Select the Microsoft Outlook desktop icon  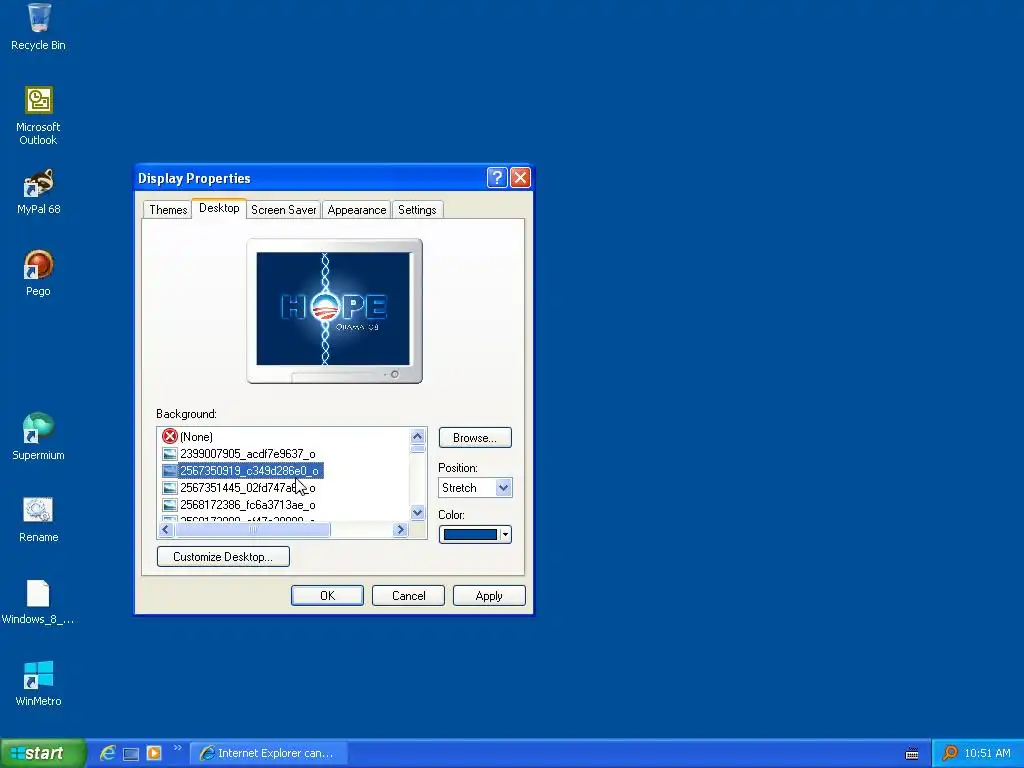pos(38,116)
